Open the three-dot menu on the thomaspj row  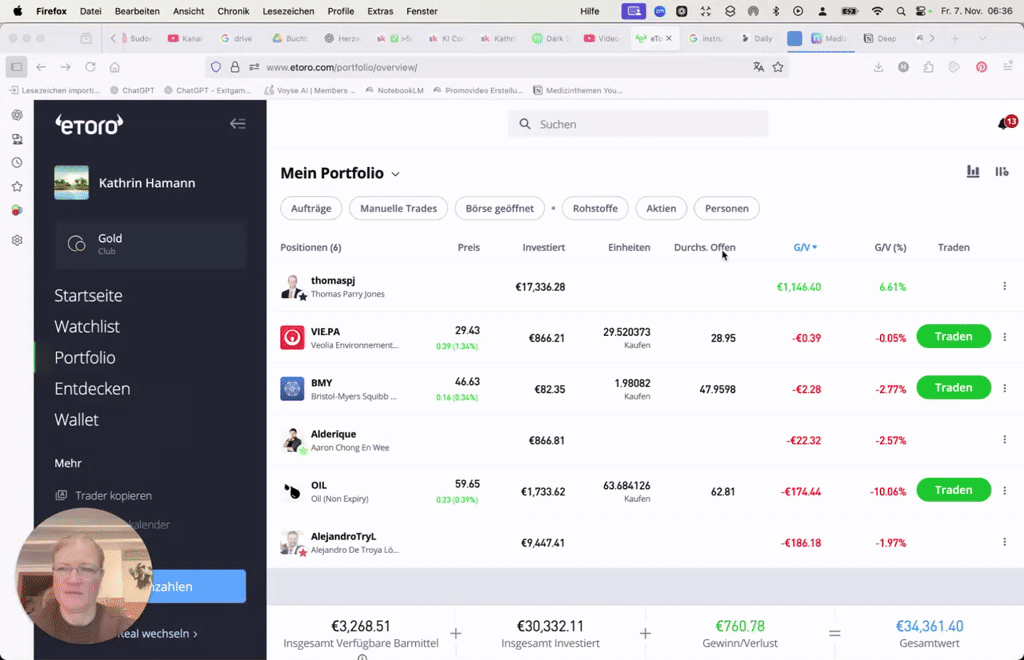[x=1004, y=286]
